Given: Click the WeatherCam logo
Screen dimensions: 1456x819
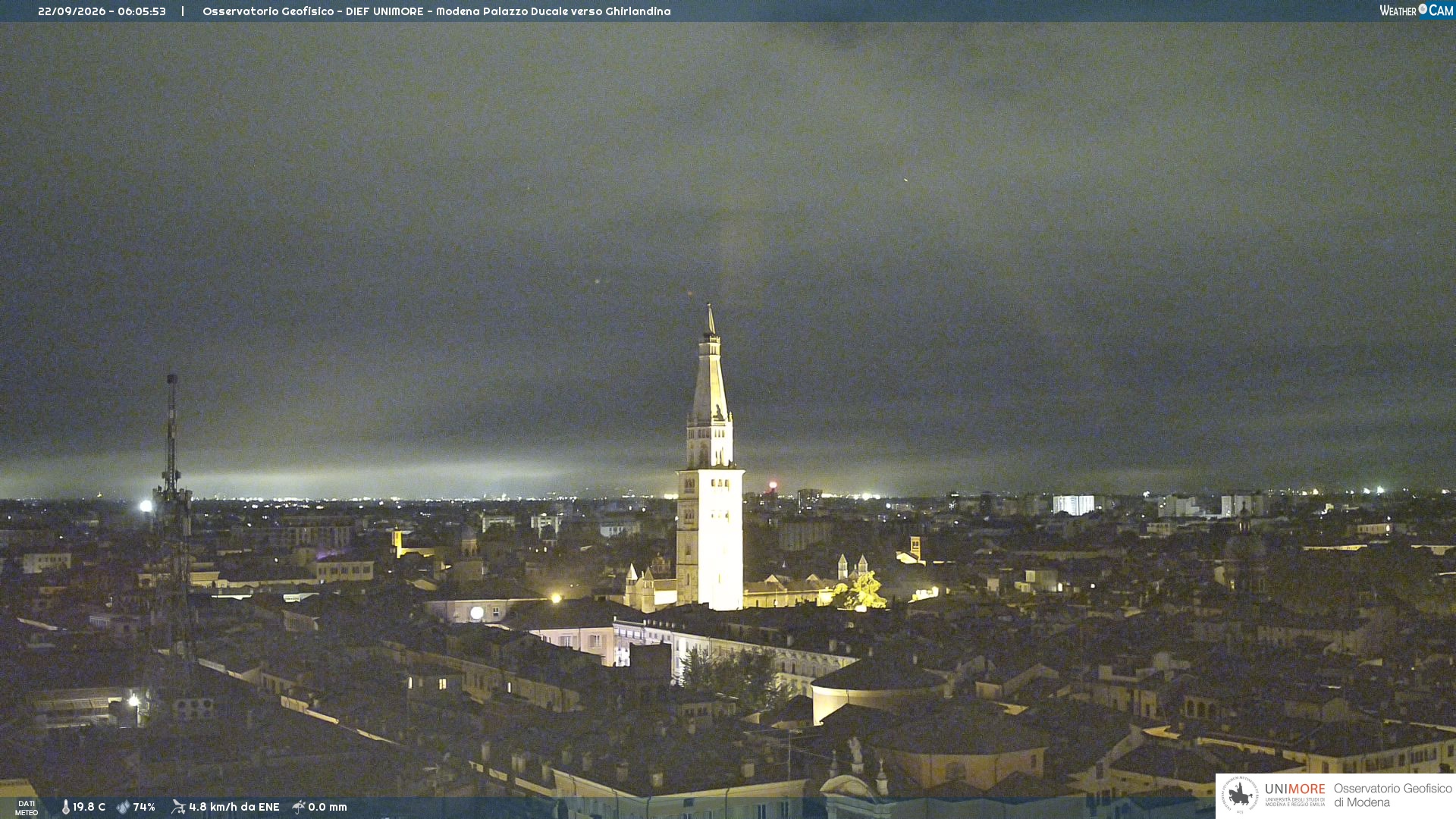Looking at the screenshot, I should click(1416, 10).
